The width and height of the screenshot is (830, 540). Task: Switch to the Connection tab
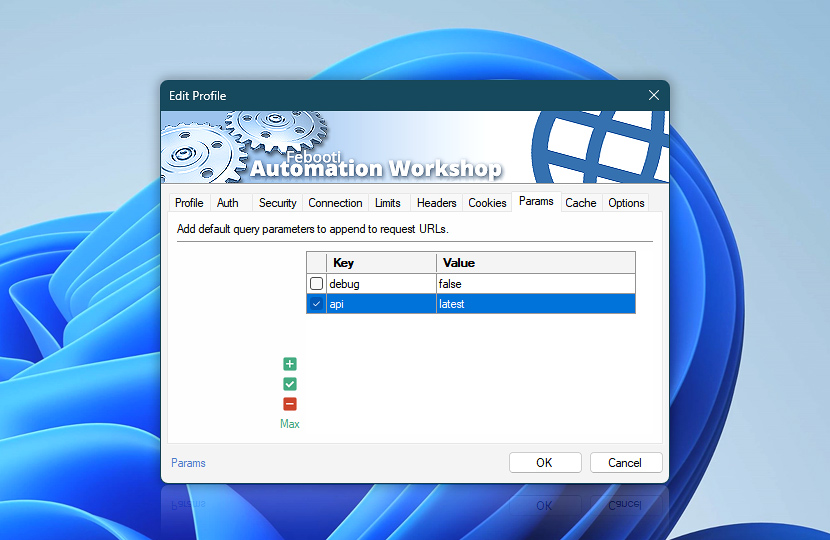point(335,203)
